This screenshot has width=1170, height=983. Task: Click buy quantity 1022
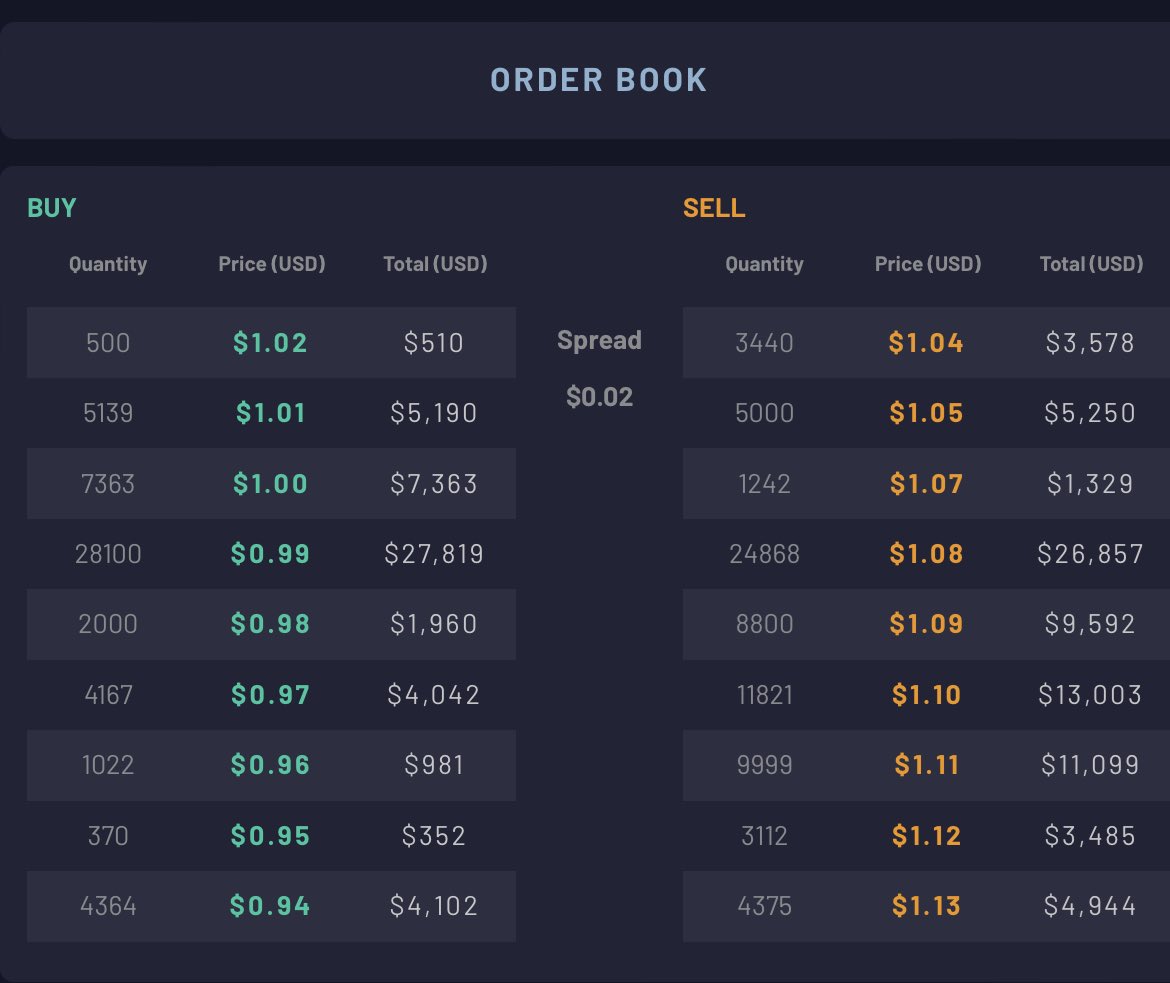coord(108,765)
